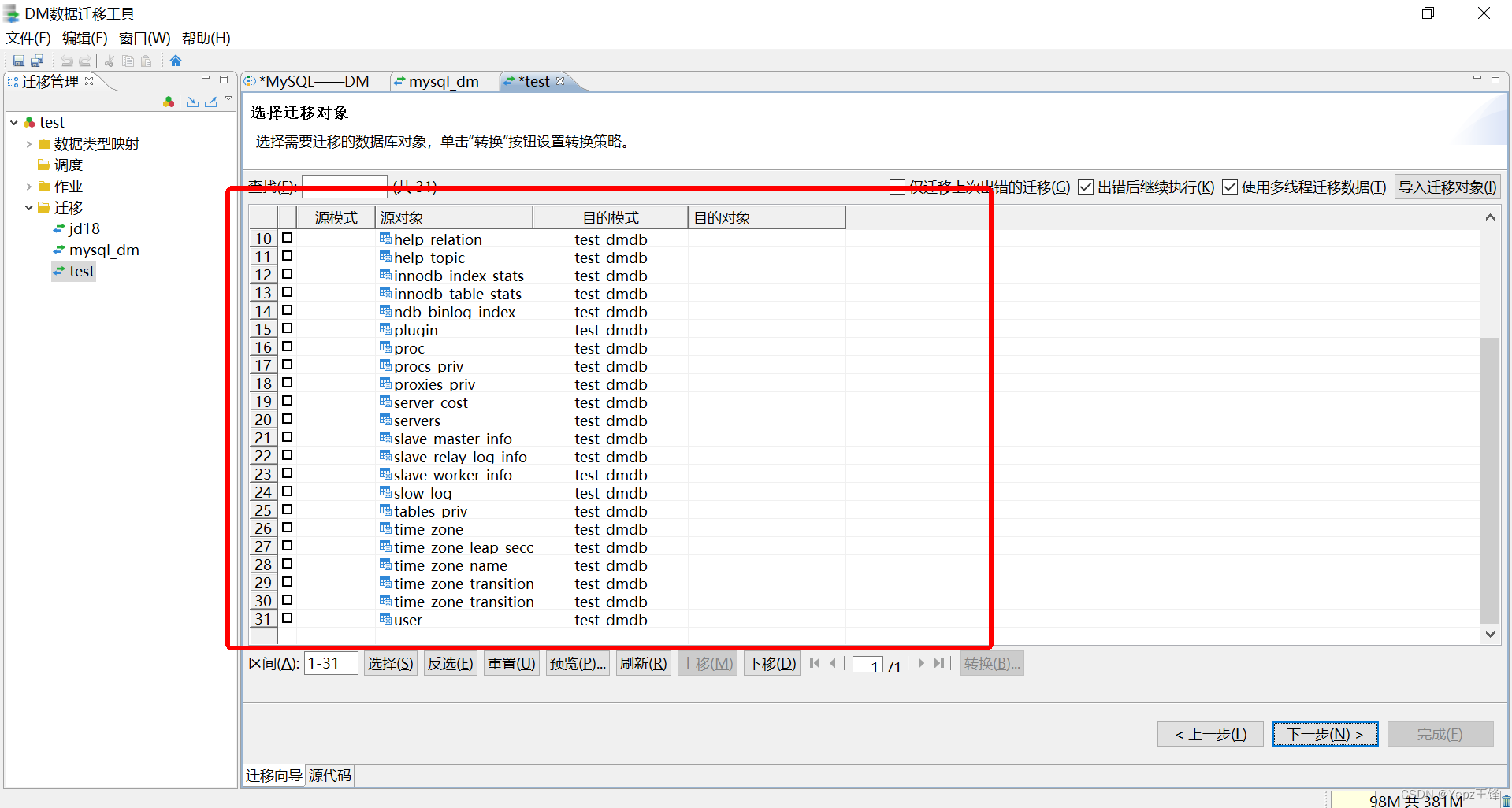Click new project icon in 迁移管理 panel

(169, 102)
